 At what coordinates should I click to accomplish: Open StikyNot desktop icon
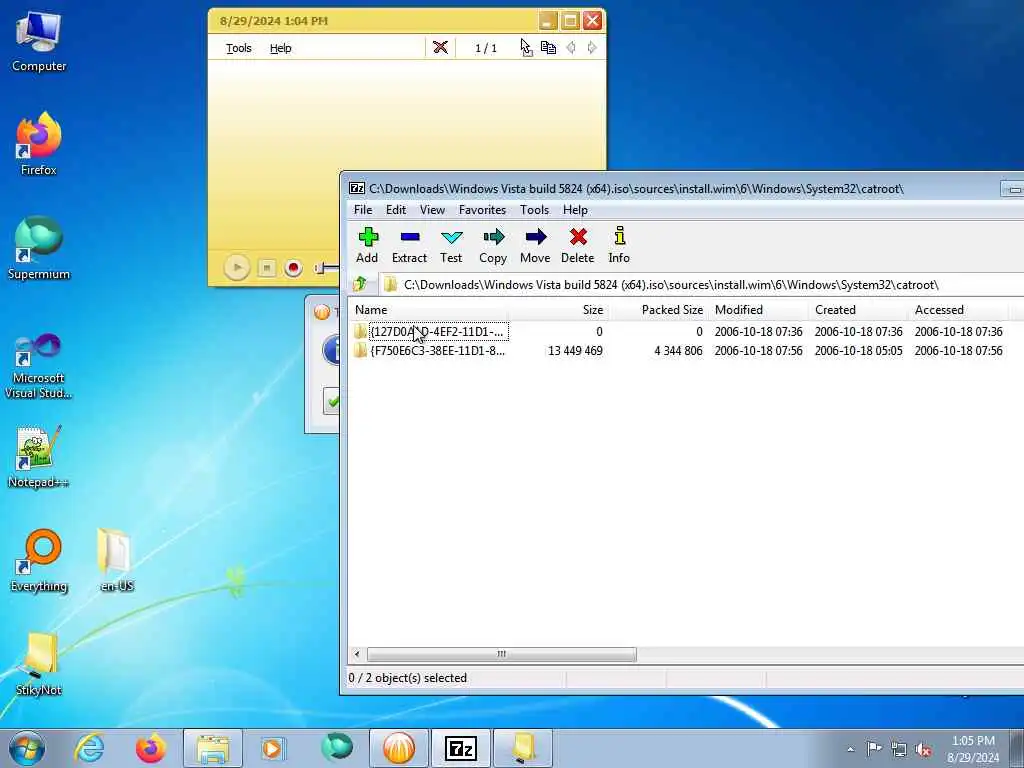click(39, 664)
